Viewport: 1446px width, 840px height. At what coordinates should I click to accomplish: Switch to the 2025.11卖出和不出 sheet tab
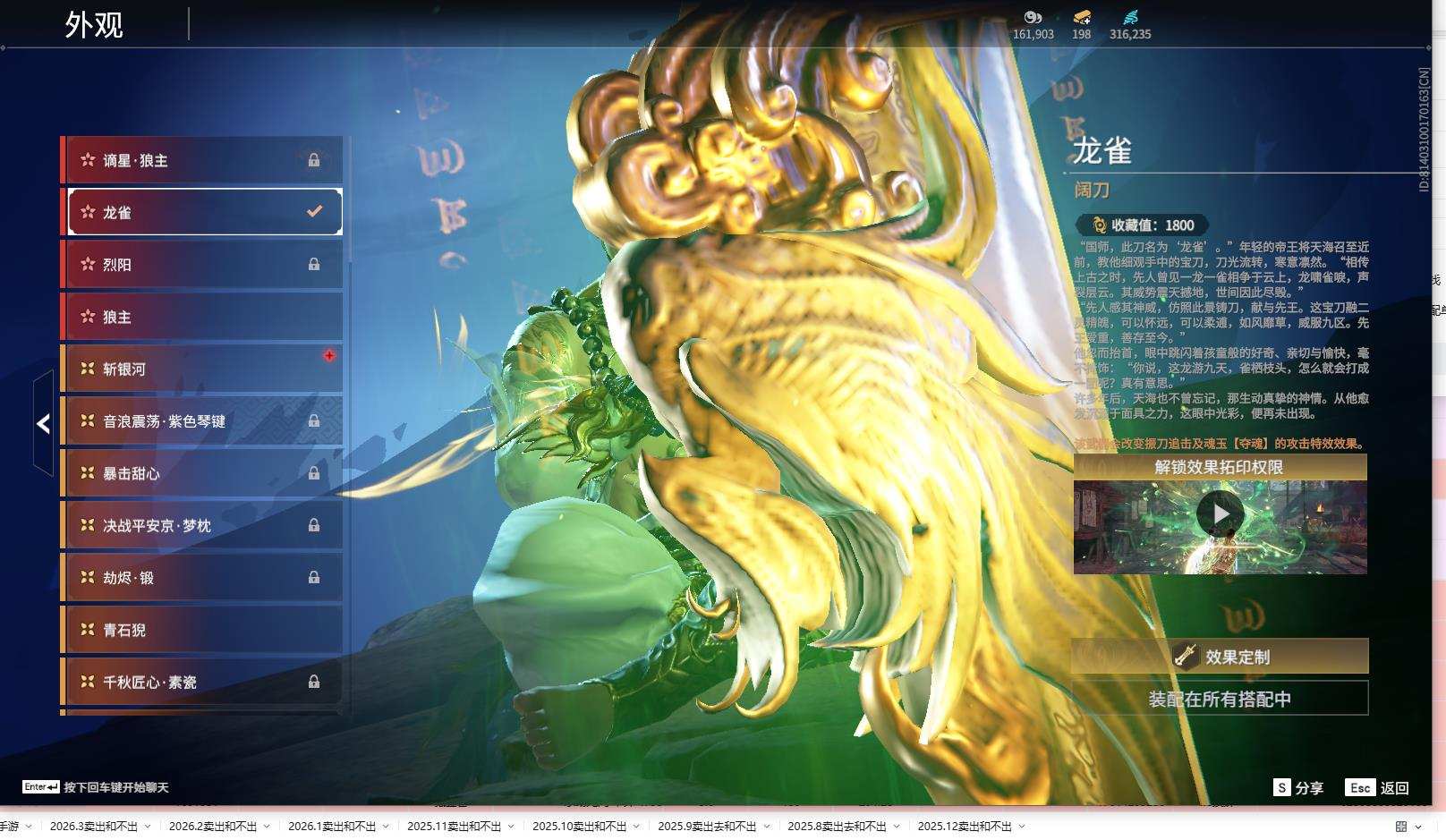tap(455, 827)
